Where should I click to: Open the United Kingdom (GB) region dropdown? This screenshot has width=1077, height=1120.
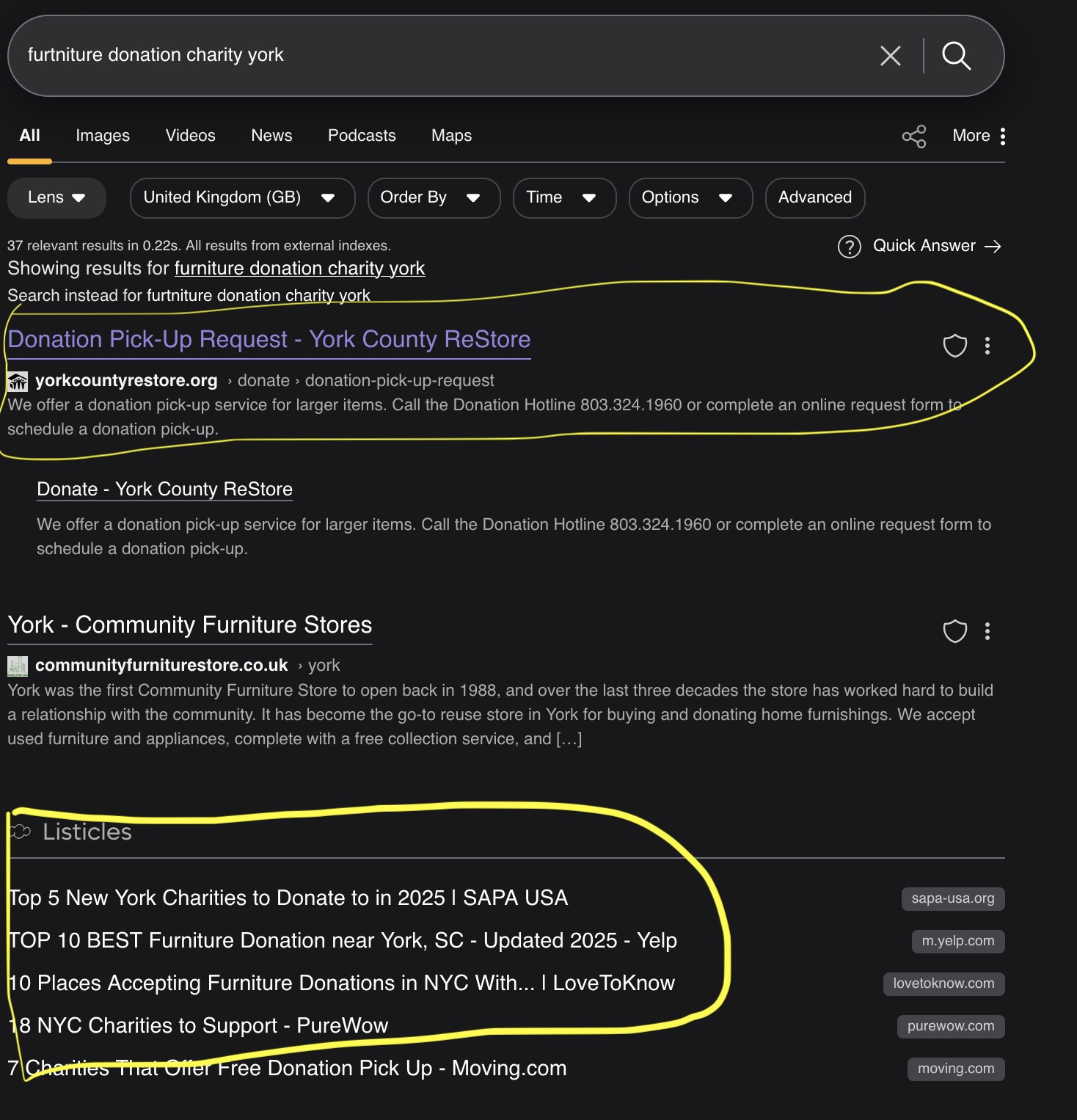[x=241, y=197]
